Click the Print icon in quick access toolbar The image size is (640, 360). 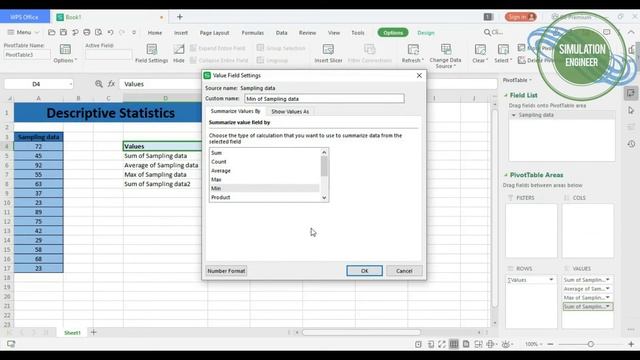pos(87,32)
